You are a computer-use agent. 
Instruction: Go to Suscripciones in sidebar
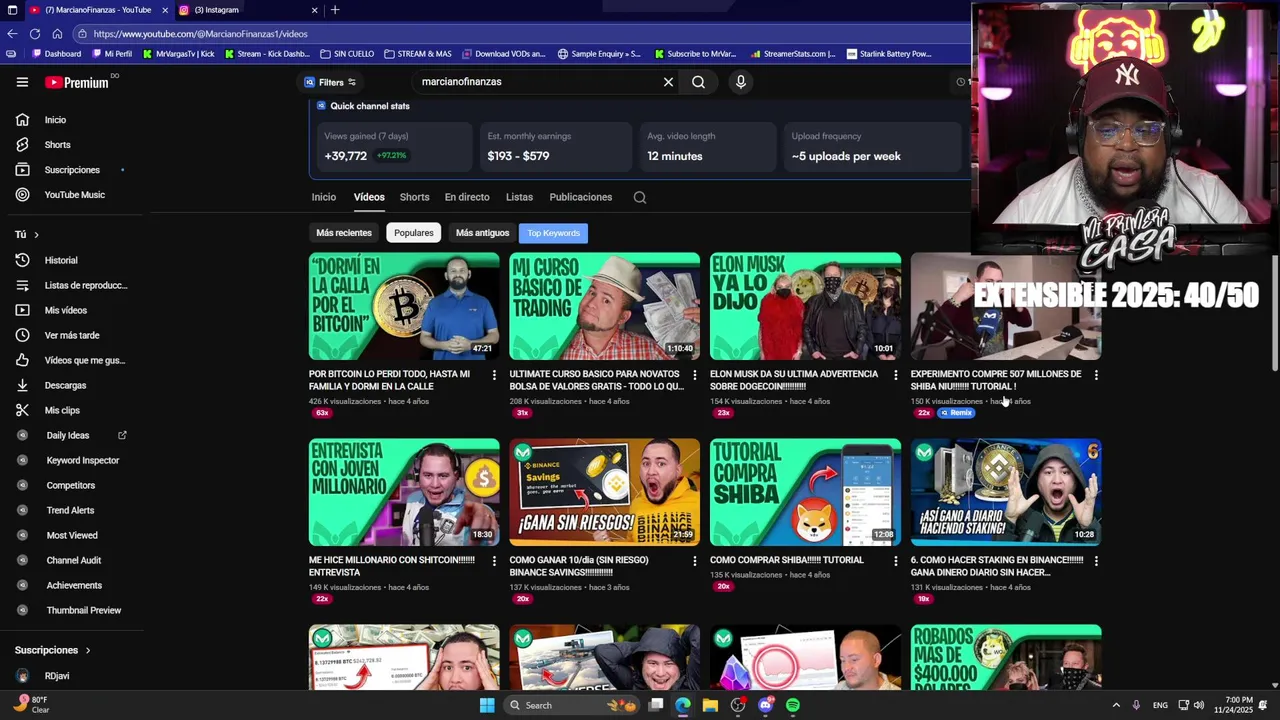click(70, 170)
